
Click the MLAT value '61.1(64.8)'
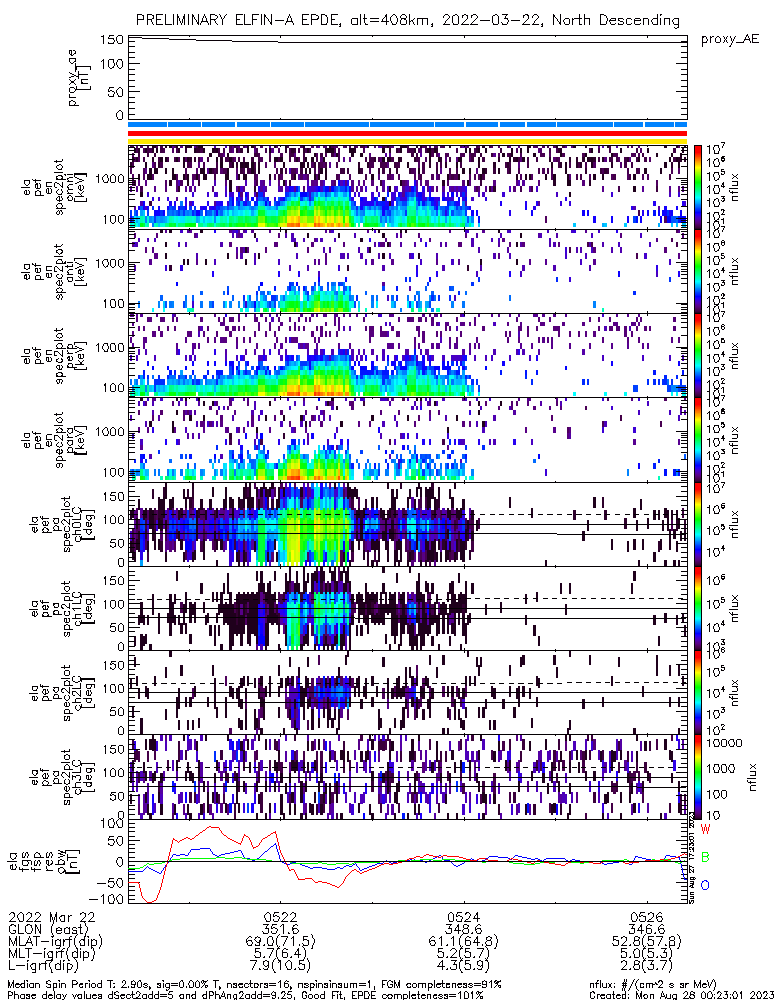(464, 941)
